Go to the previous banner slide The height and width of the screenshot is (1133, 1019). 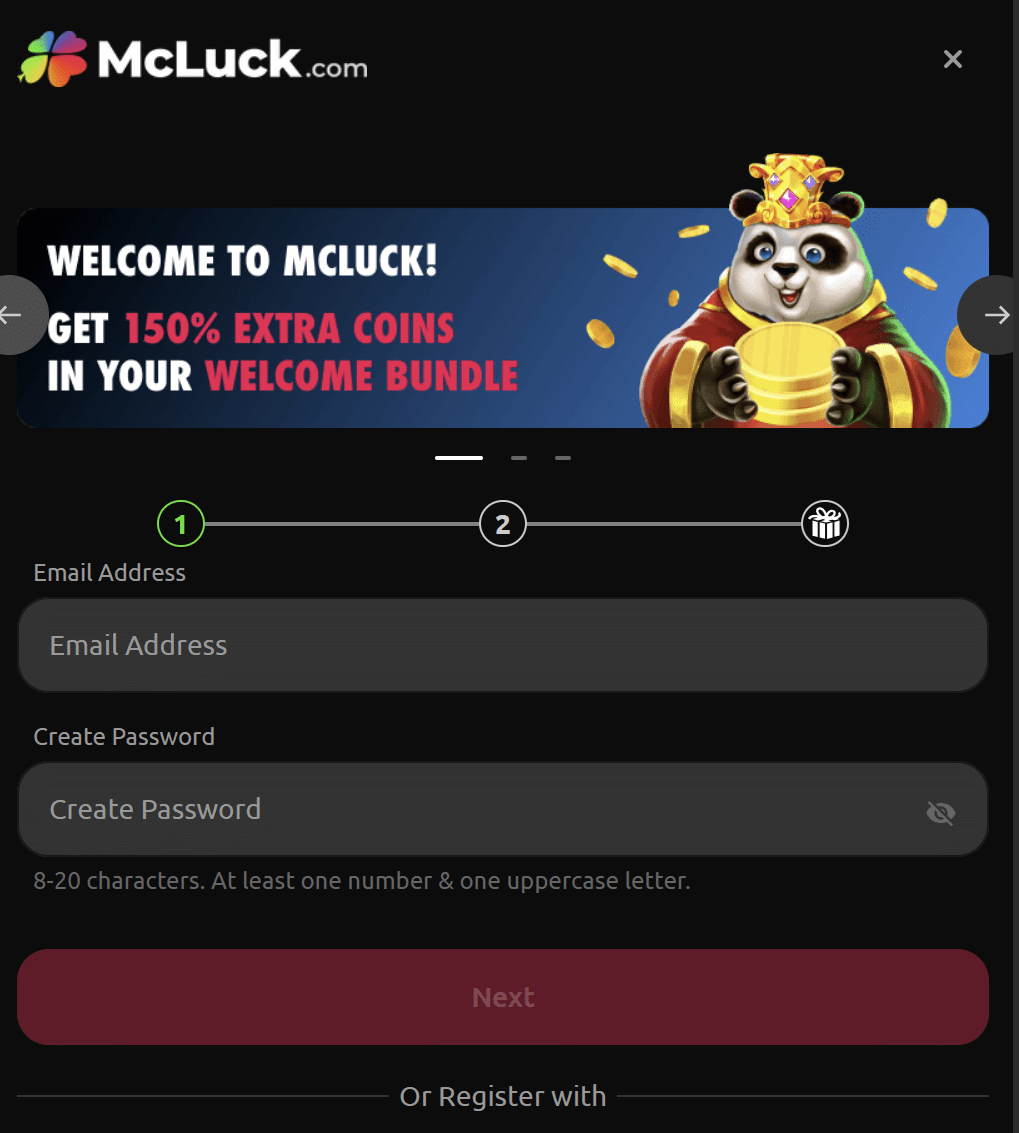[16, 314]
